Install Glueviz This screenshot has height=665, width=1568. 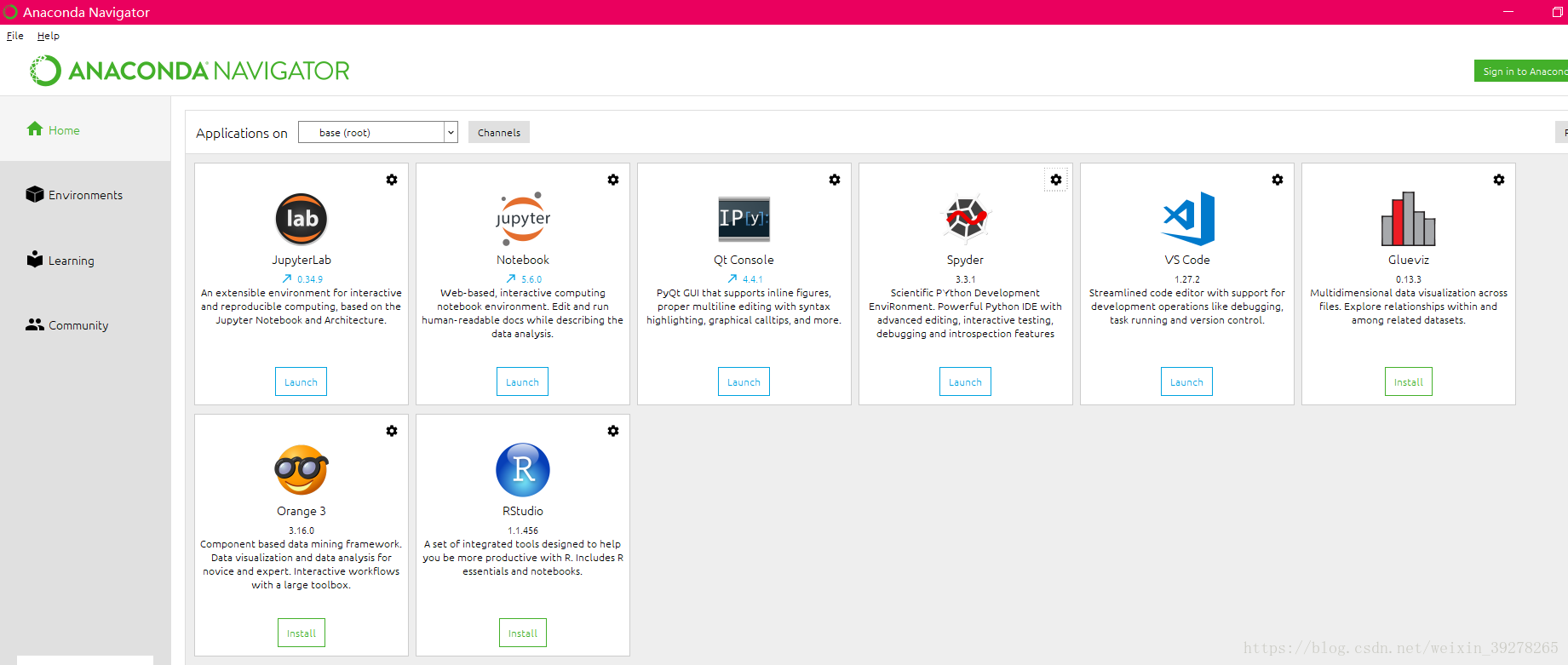(x=1409, y=381)
